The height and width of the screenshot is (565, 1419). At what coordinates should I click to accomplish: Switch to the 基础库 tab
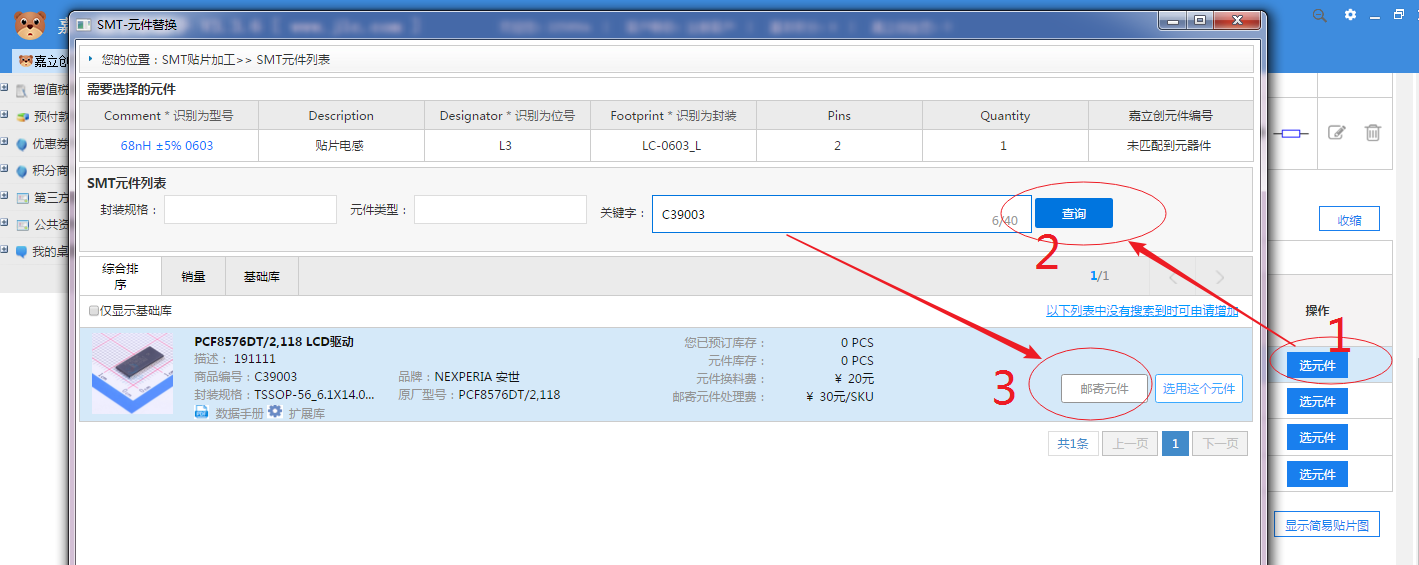coord(261,277)
